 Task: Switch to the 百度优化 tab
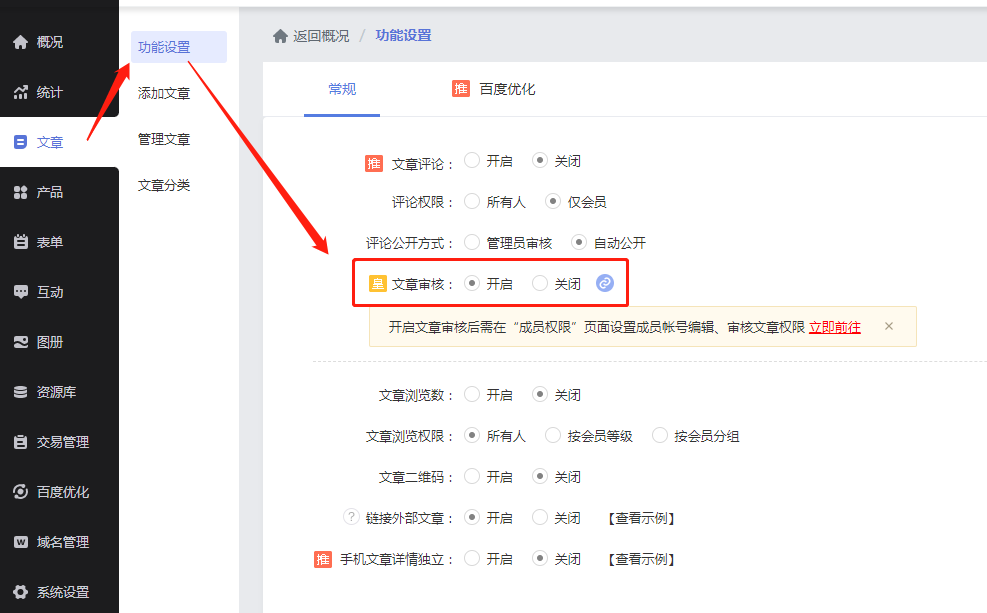[x=494, y=89]
